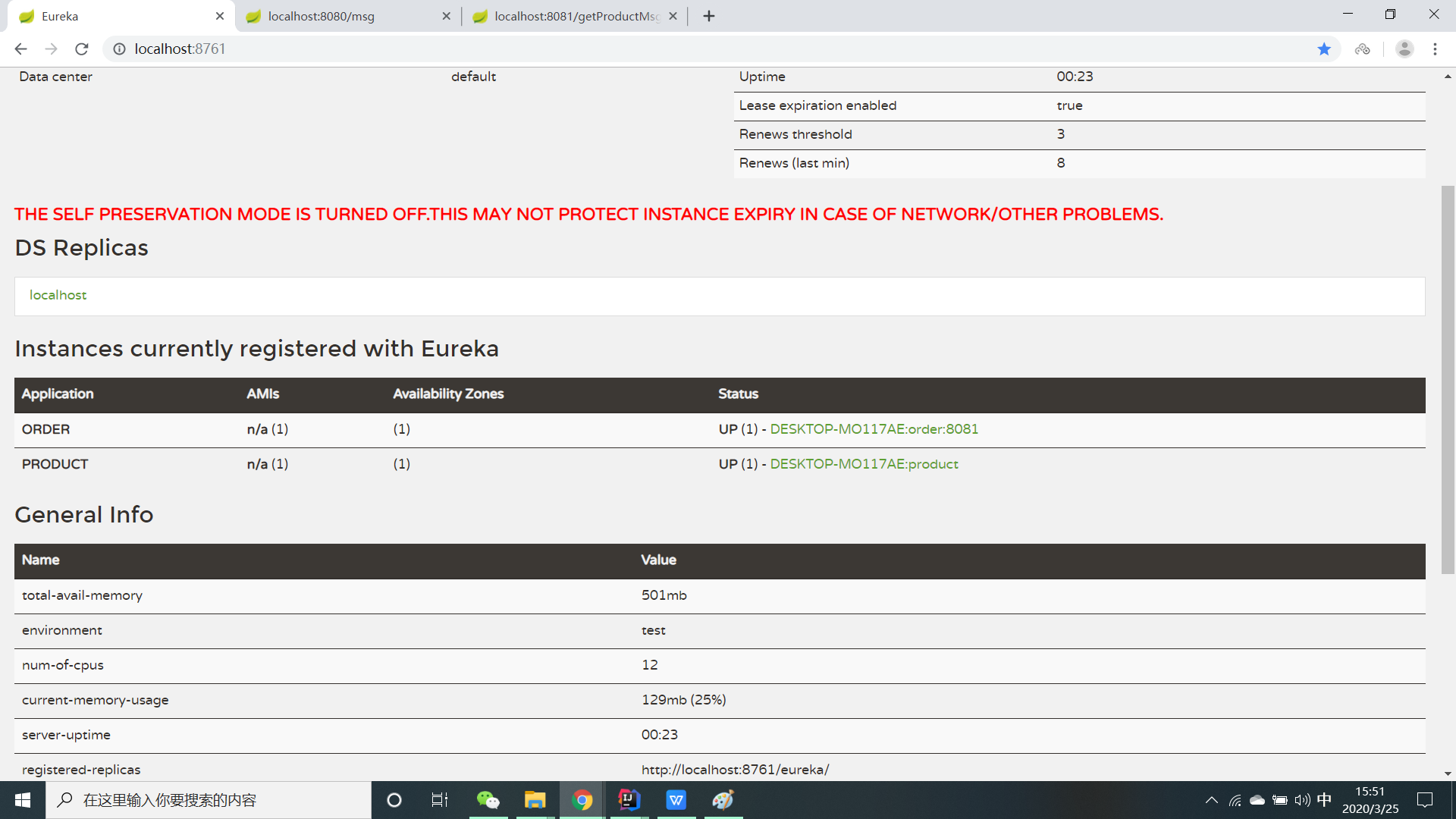Image resolution: width=1456 pixels, height=819 pixels.
Task: Click the 129mb (25%) memory usage value
Action: click(683, 700)
